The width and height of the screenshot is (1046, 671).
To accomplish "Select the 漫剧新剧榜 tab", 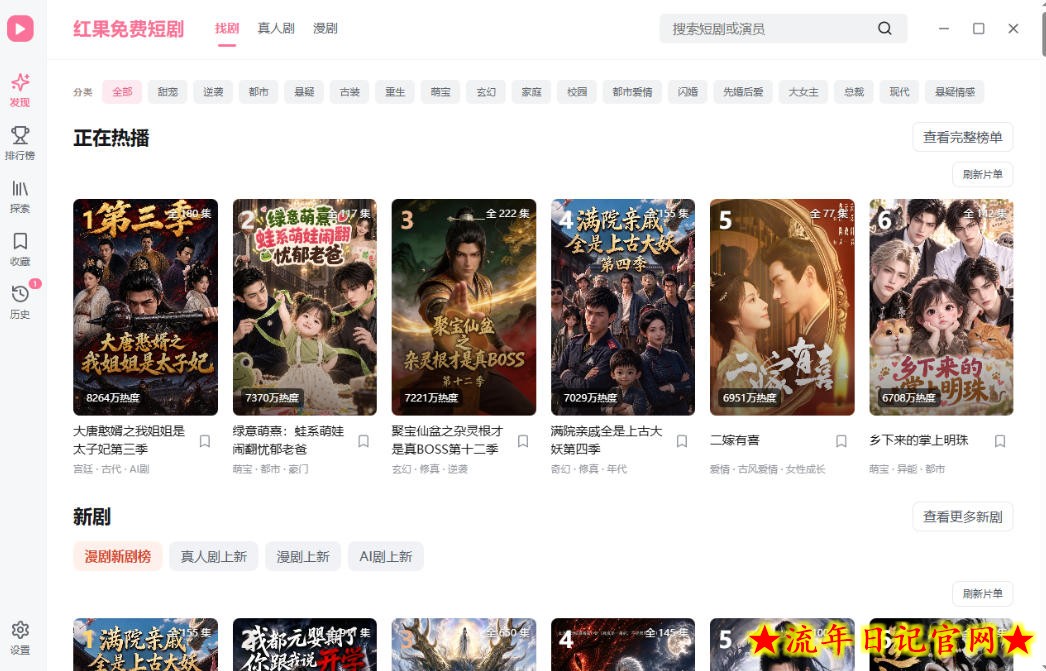I will [117, 556].
